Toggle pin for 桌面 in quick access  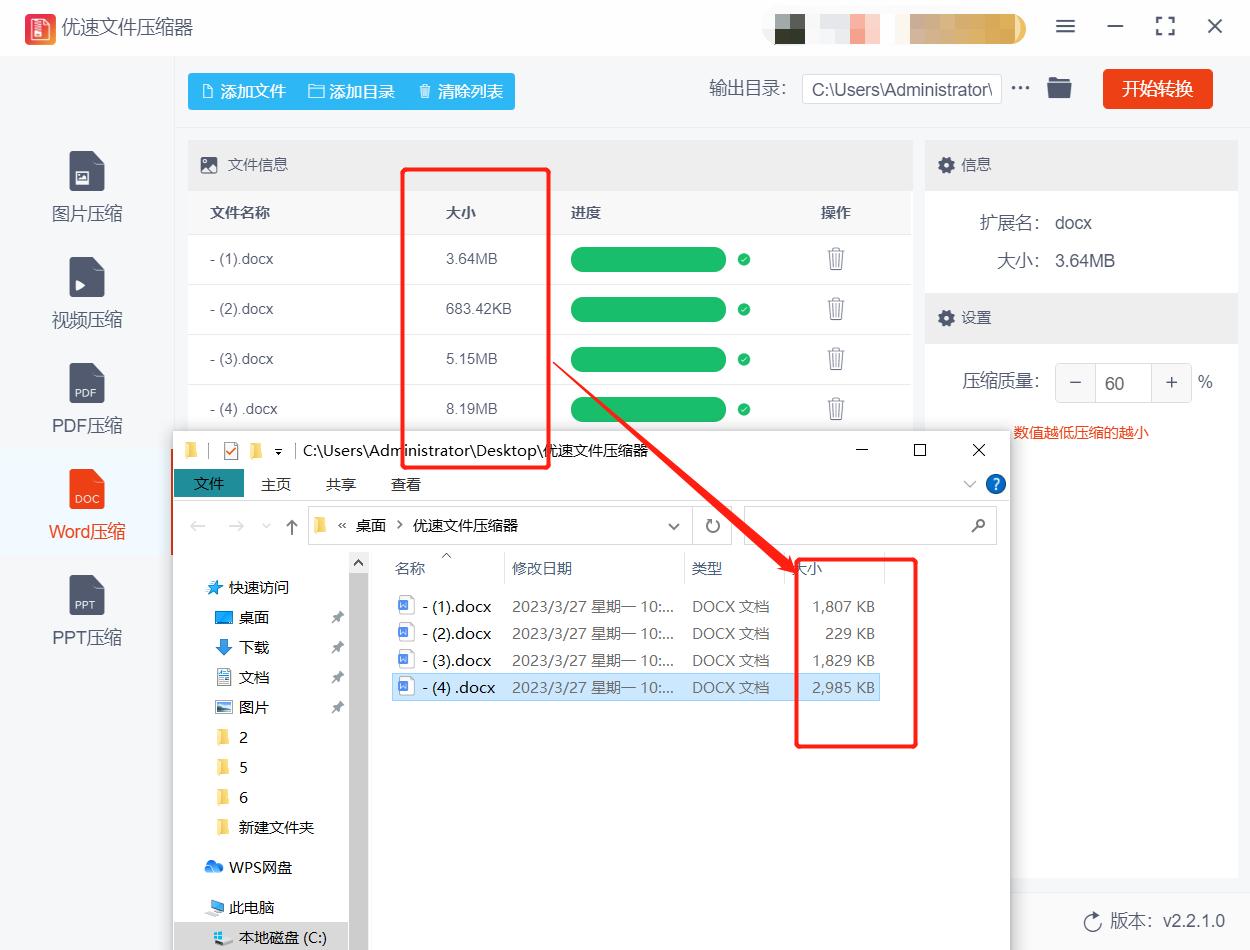pyautogui.click(x=337, y=617)
